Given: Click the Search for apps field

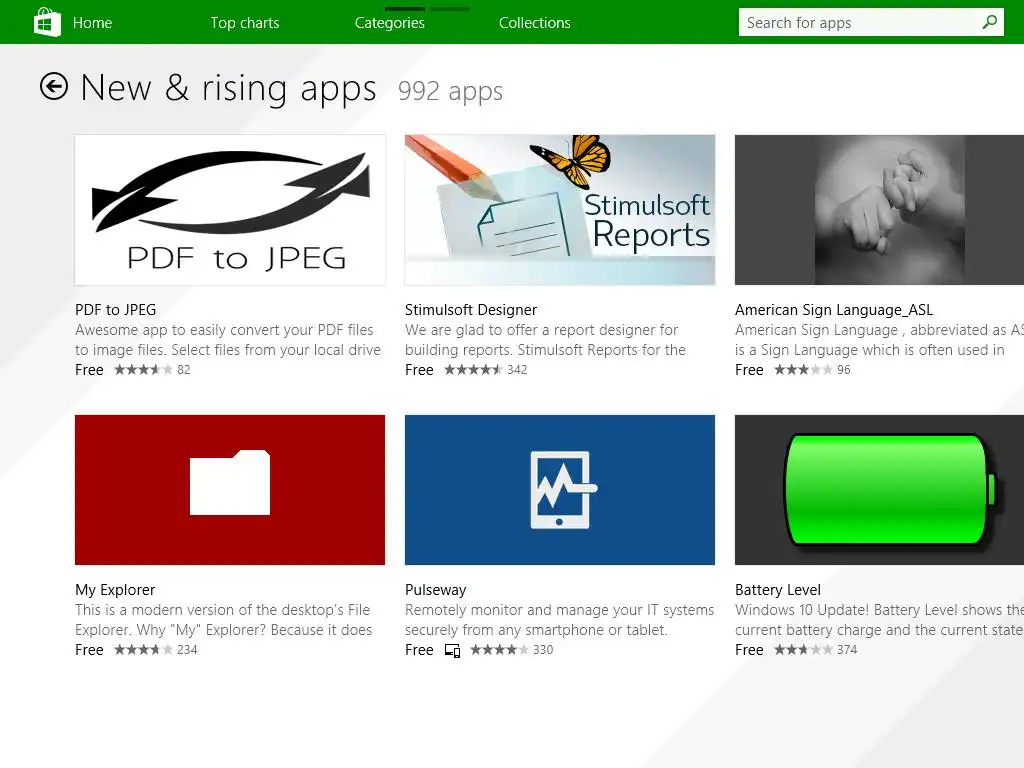Looking at the screenshot, I should point(871,22).
